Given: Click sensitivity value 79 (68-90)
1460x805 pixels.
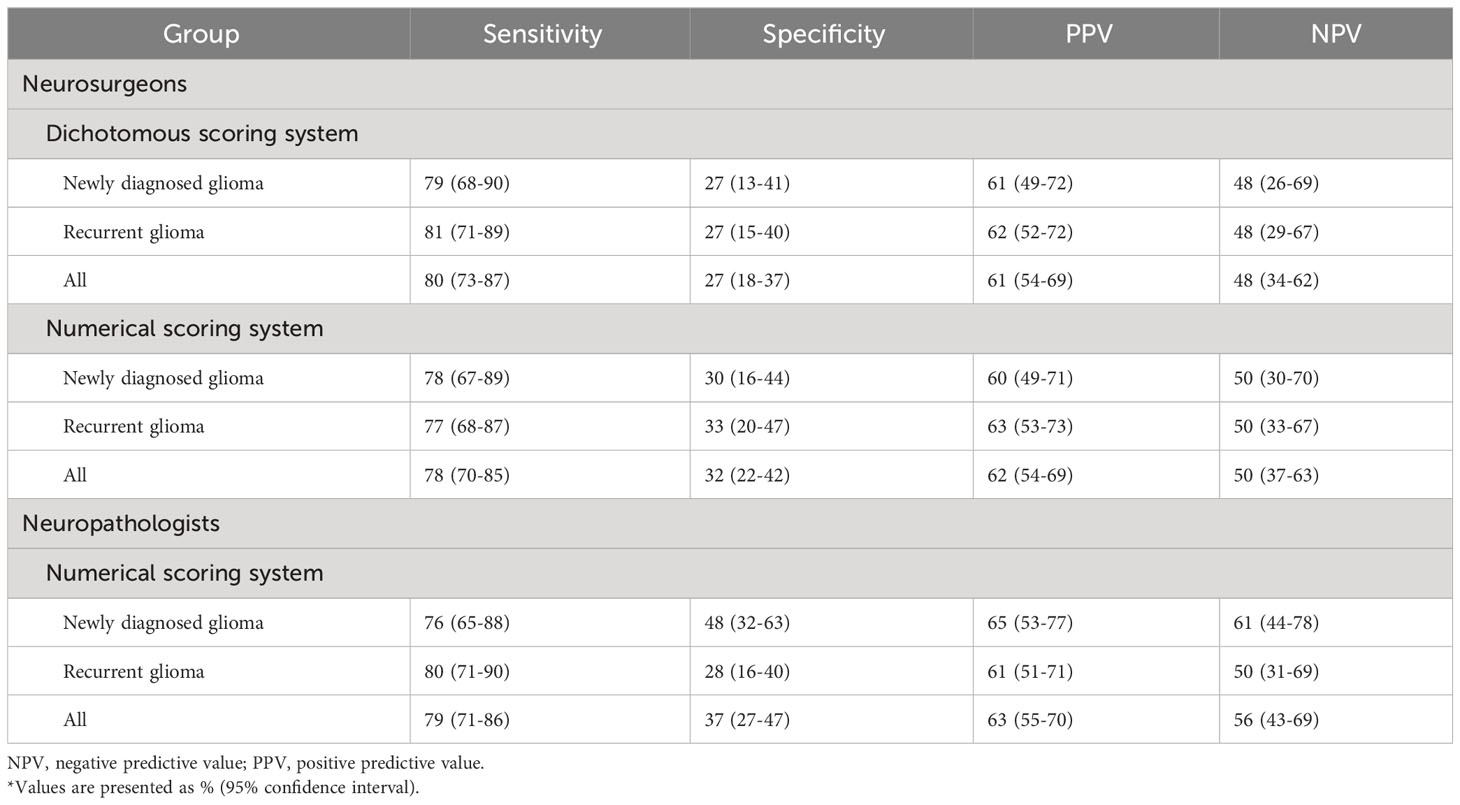Looking at the screenshot, I should point(467,183).
